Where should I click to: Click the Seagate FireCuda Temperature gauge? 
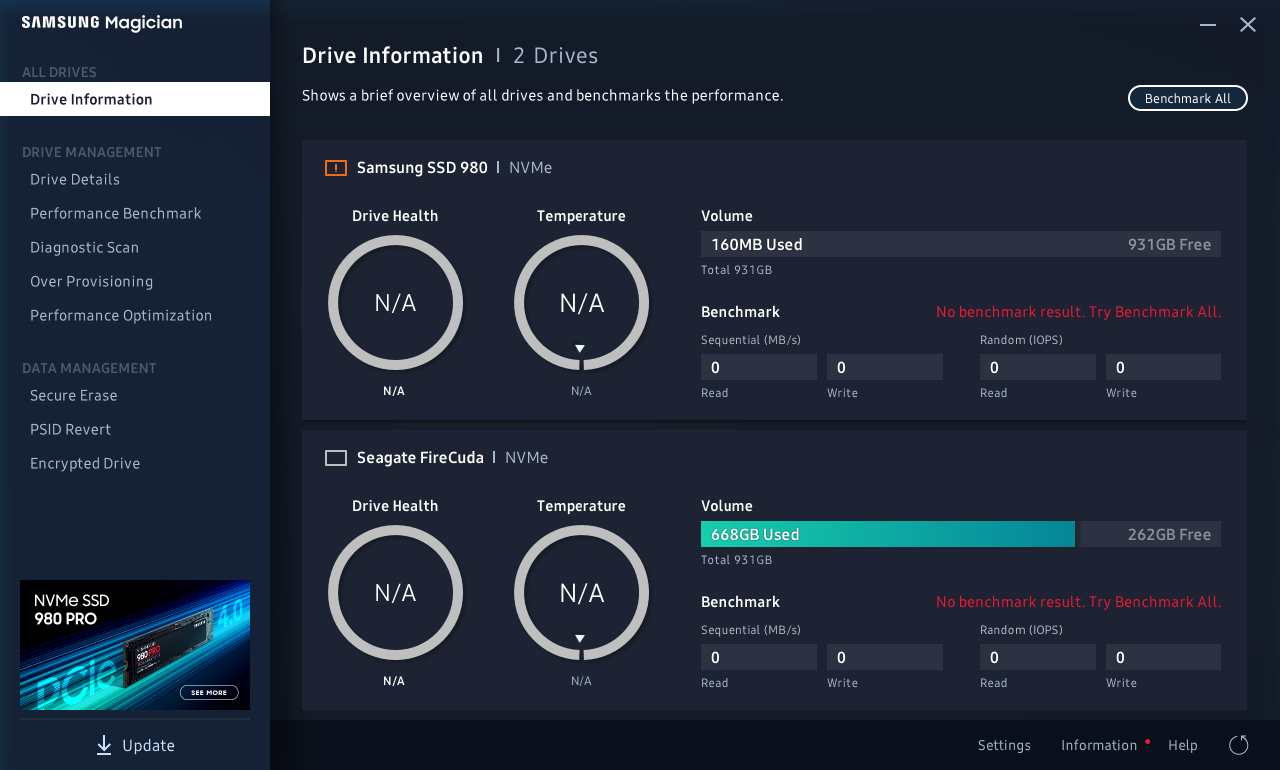click(x=581, y=593)
